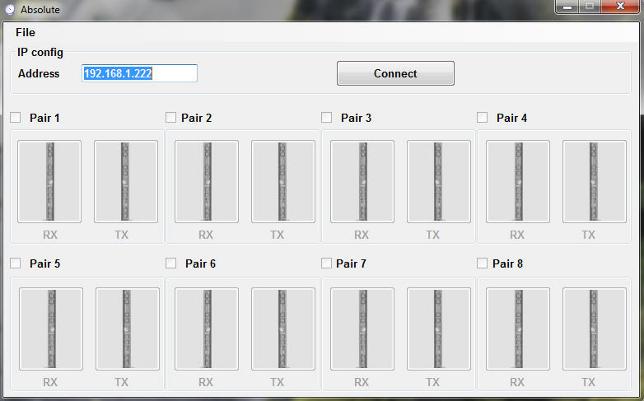Select the Pair 6 RX device icon
This screenshot has height=401, width=644.
click(x=206, y=329)
